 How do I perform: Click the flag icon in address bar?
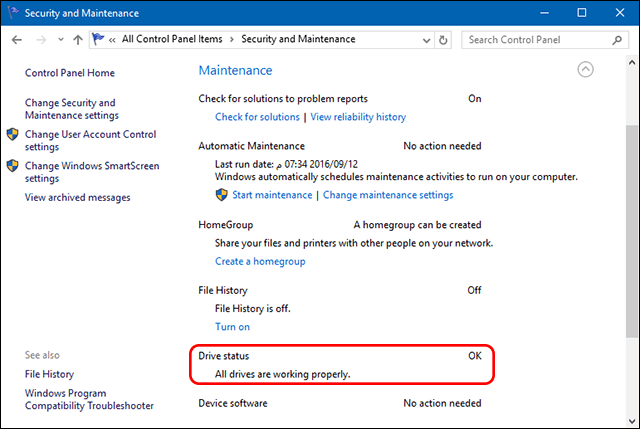[98, 39]
